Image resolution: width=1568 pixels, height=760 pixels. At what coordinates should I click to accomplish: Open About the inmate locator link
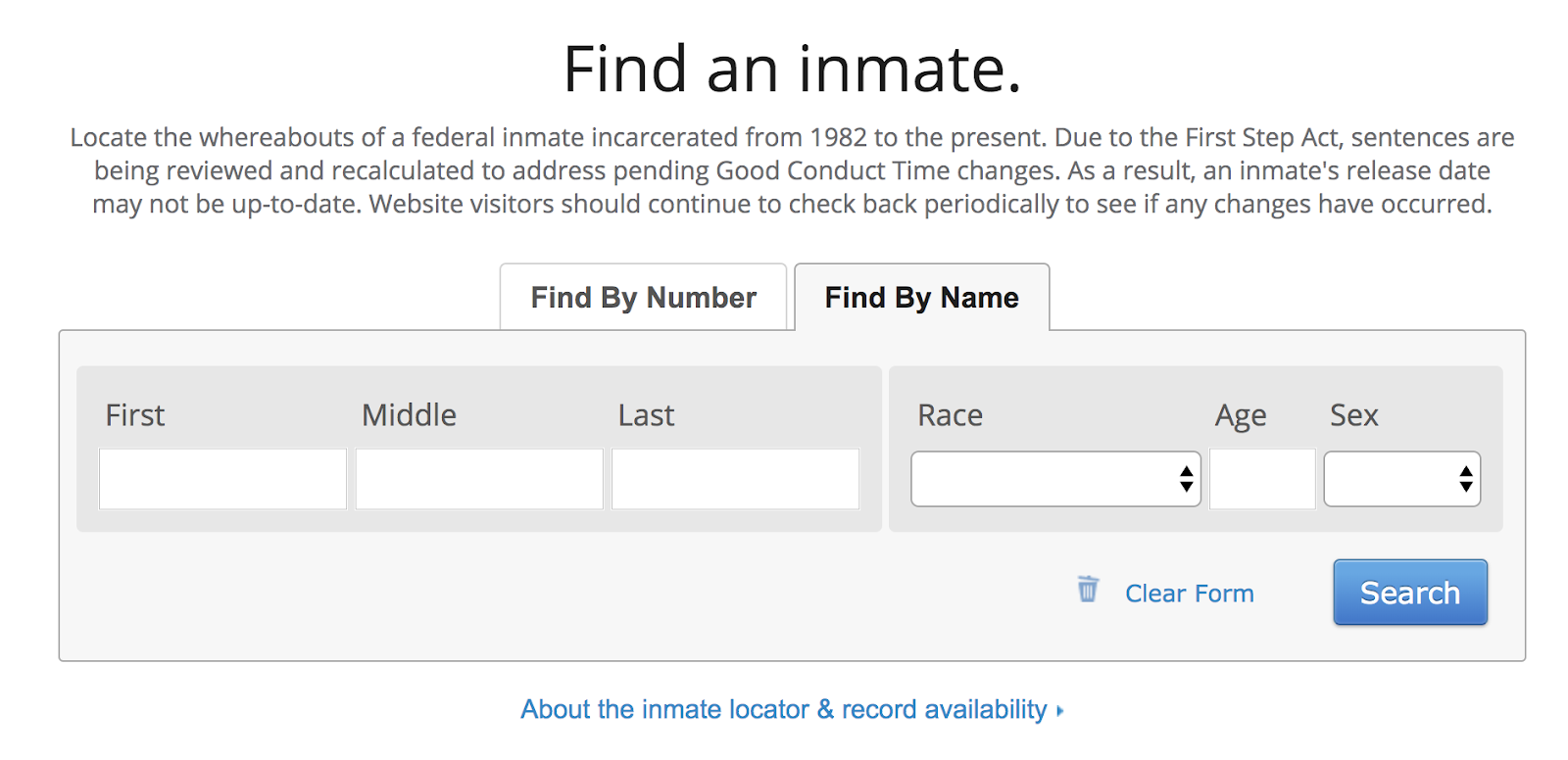[783, 709]
